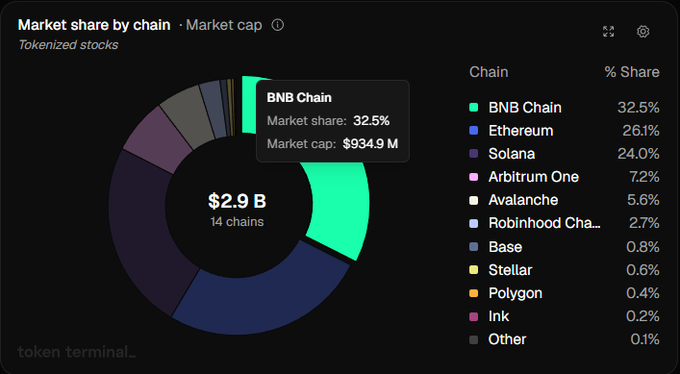This screenshot has width=680, height=374.
Task: Click the 0.4% share value
Action: pos(643,293)
